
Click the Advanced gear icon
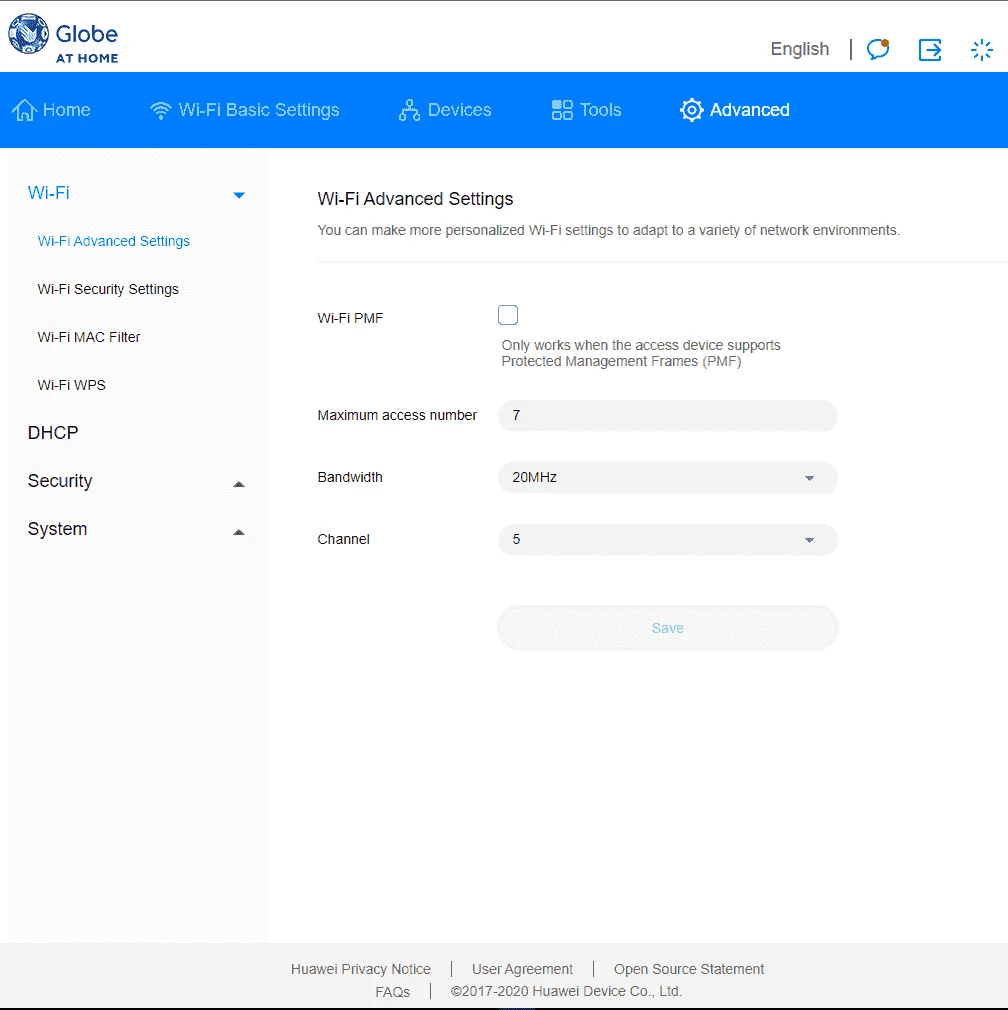691,110
